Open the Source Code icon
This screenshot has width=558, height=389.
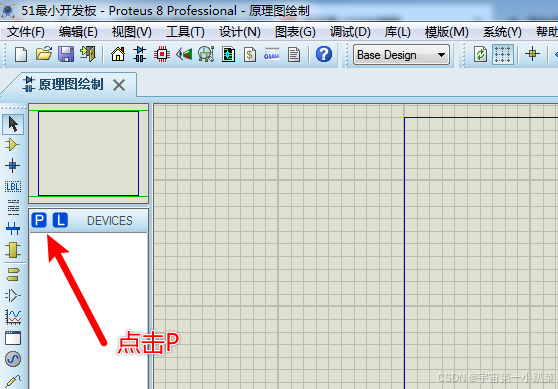(272, 55)
